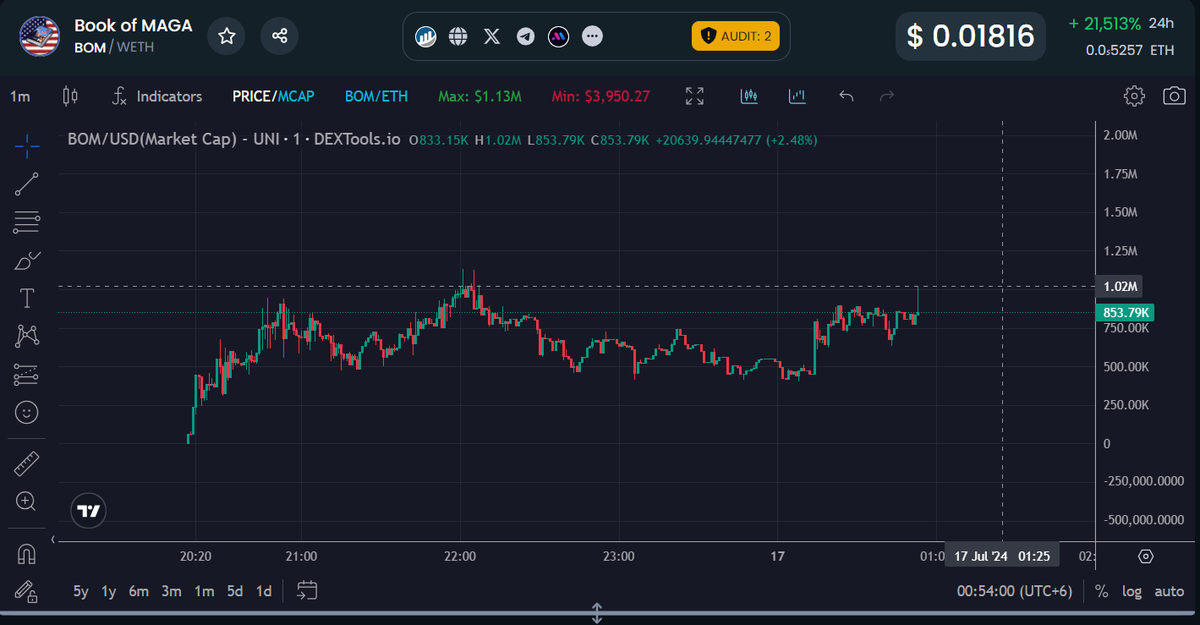Toggle the trades bars icon on chart
1200x625 pixels.
point(749,97)
